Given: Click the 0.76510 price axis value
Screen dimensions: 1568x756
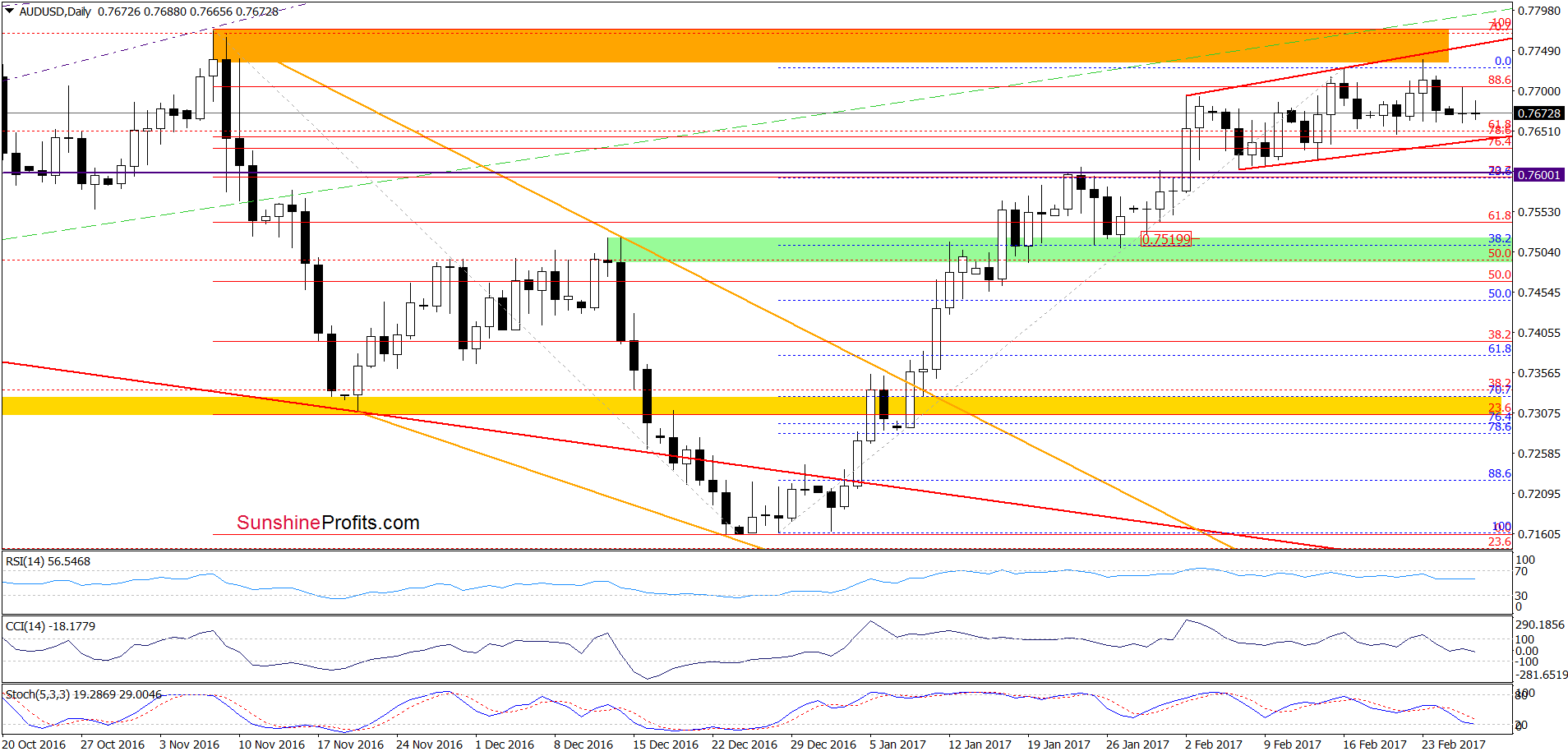Looking at the screenshot, I should [x=1538, y=131].
